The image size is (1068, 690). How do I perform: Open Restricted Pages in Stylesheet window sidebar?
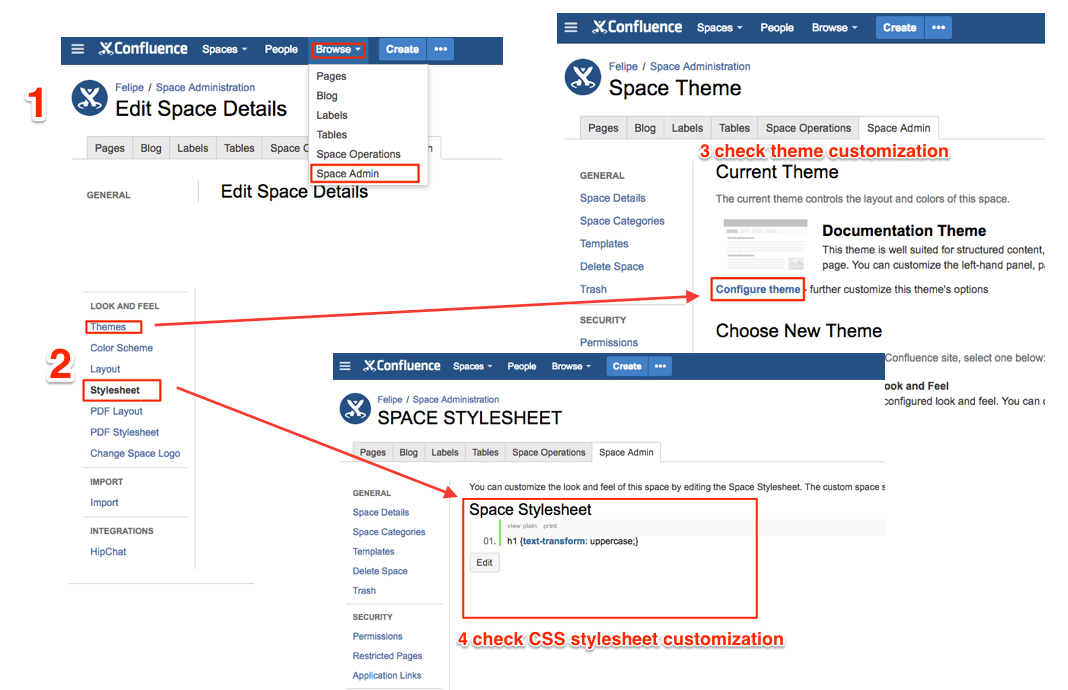coord(388,656)
